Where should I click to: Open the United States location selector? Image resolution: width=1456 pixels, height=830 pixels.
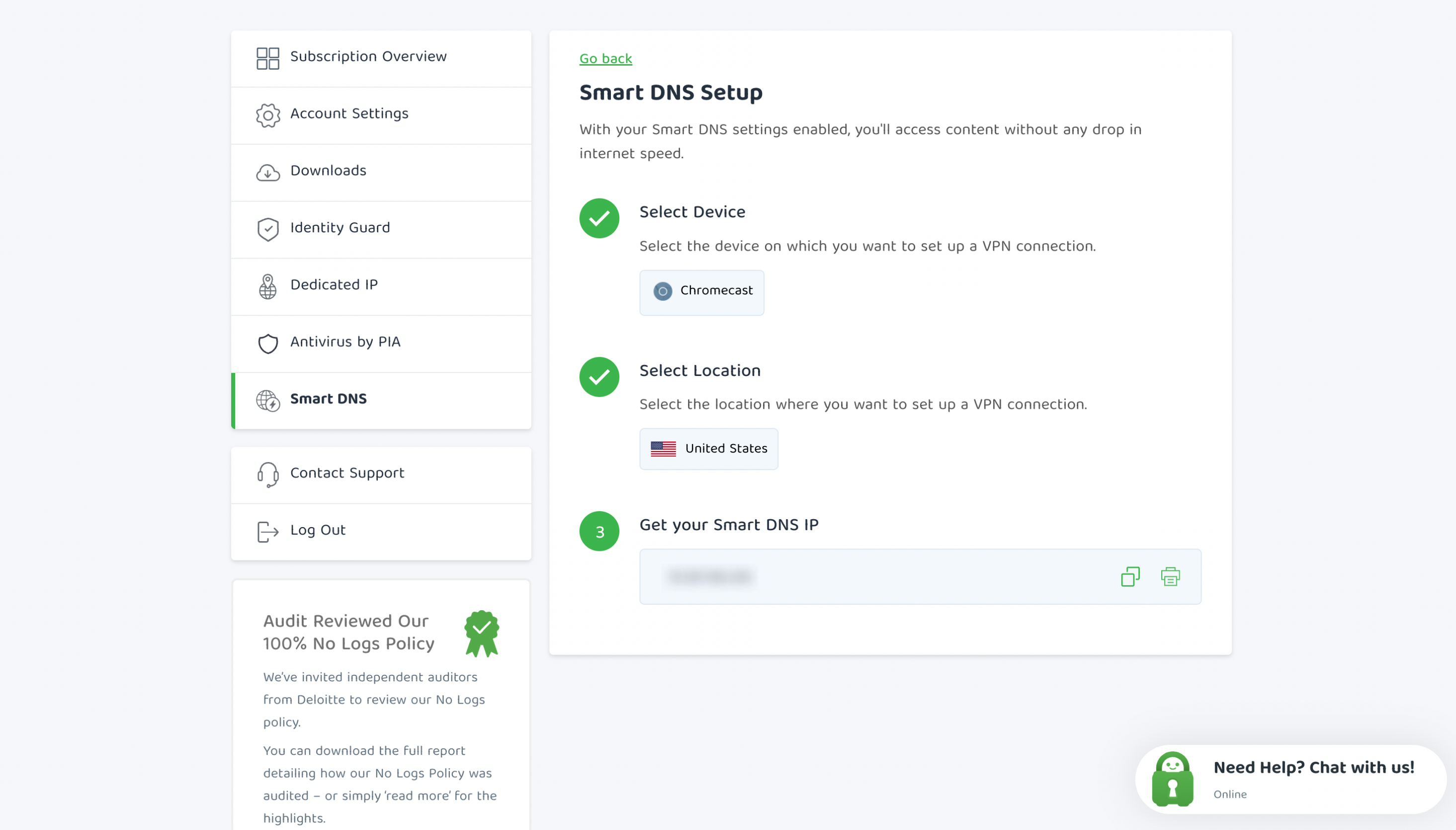(x=709, y=449)
